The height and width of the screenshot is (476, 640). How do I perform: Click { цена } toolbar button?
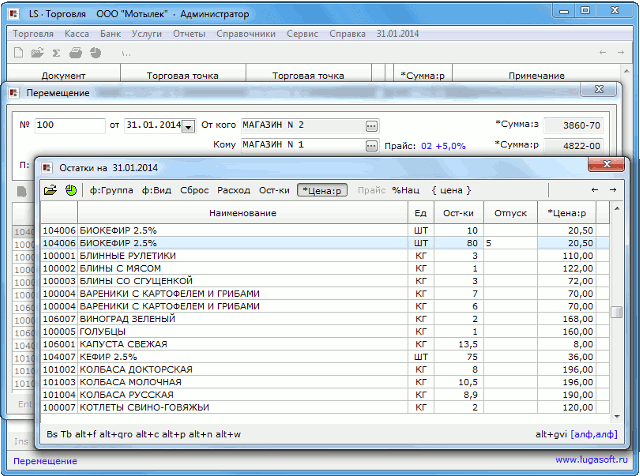coord(451,190)
